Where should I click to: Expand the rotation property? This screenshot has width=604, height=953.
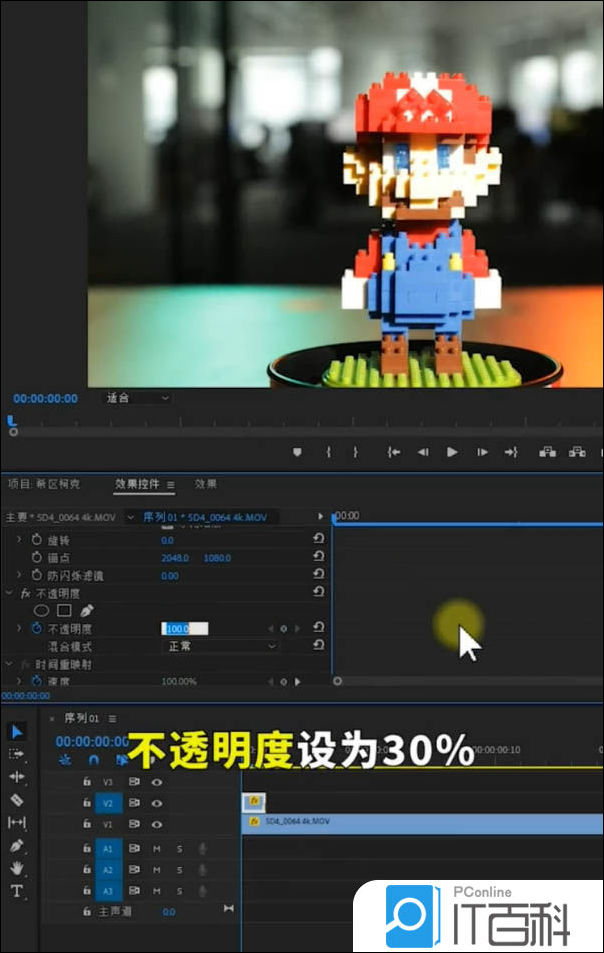pyautogui.click(x=18, y=540)
